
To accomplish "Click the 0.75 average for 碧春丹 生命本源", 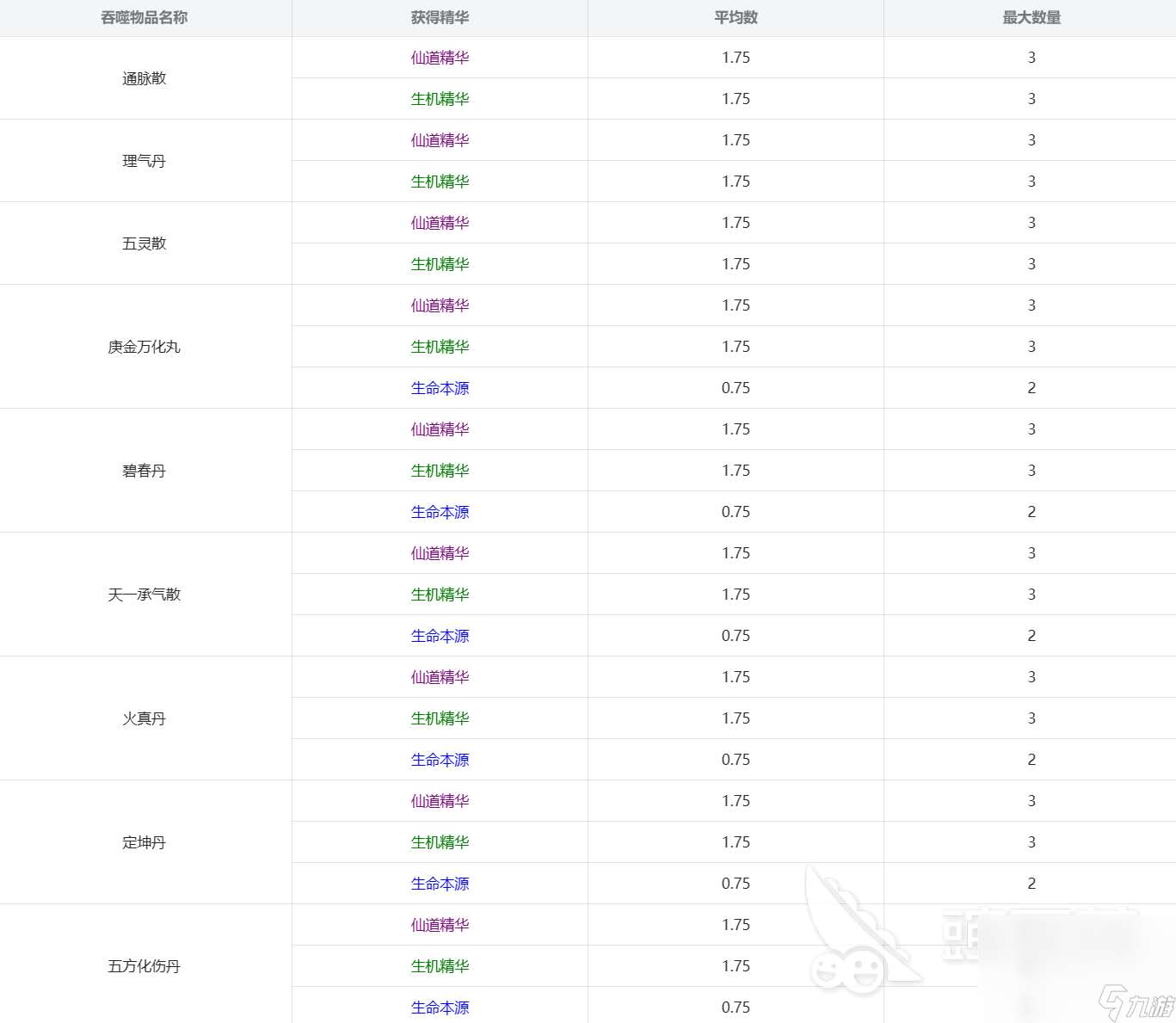I will coord(736,512).
